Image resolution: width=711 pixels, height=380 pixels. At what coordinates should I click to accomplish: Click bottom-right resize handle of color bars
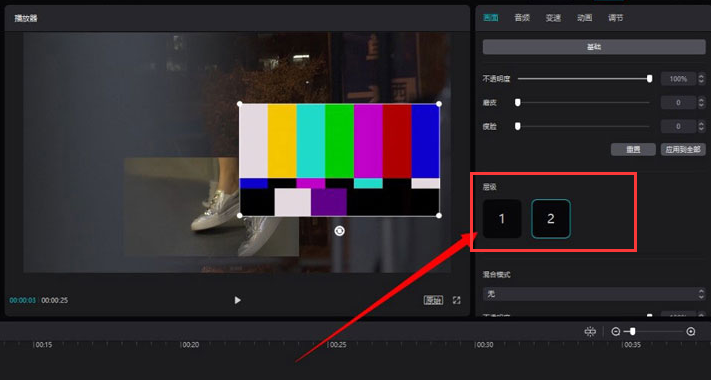[439, 216]
